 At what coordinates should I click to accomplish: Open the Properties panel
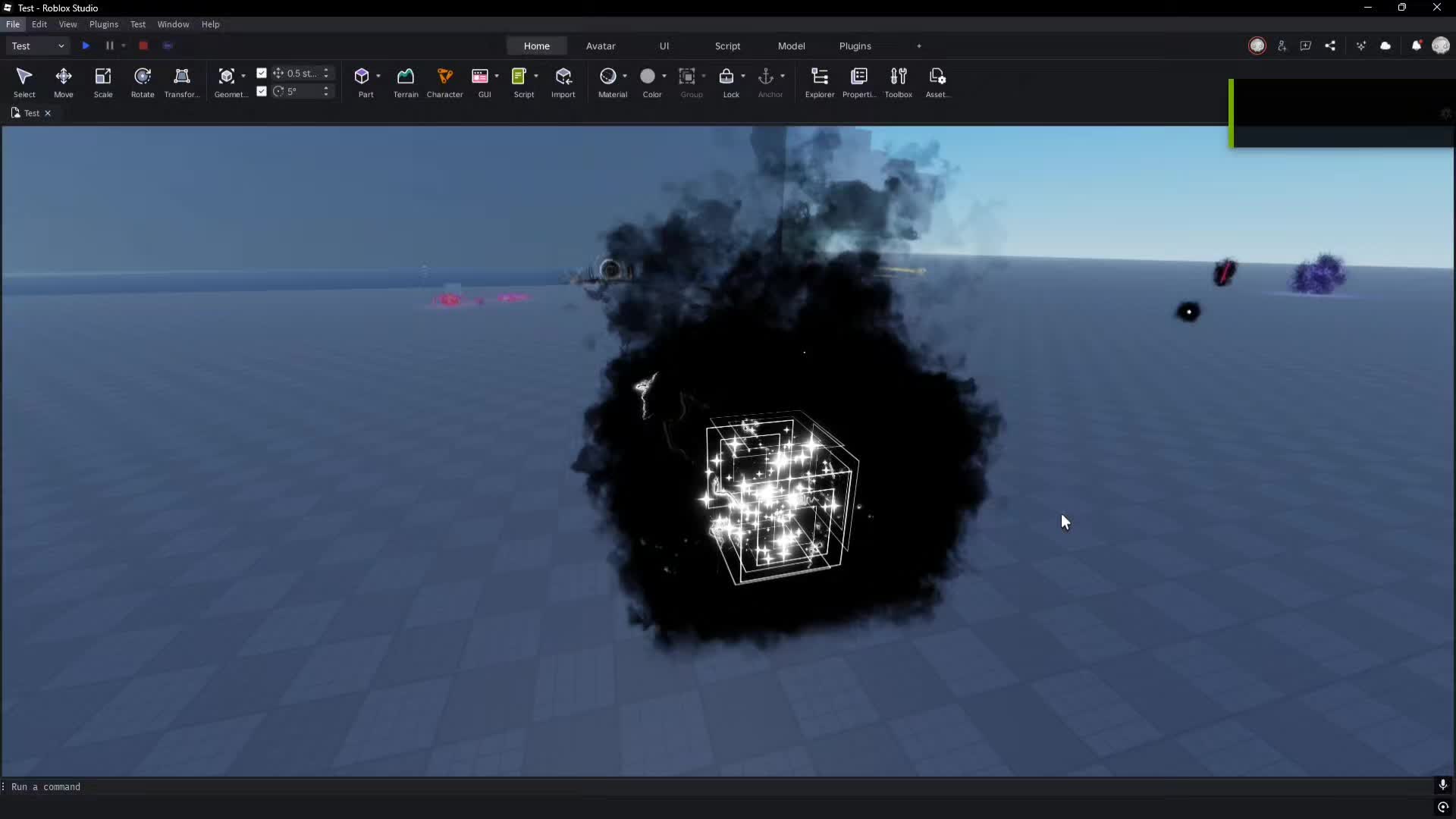coord(859,83)
